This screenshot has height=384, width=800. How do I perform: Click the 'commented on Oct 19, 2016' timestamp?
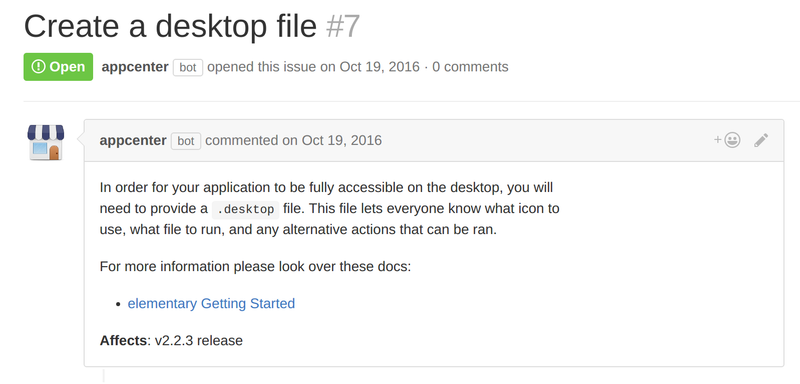[293, 140]
